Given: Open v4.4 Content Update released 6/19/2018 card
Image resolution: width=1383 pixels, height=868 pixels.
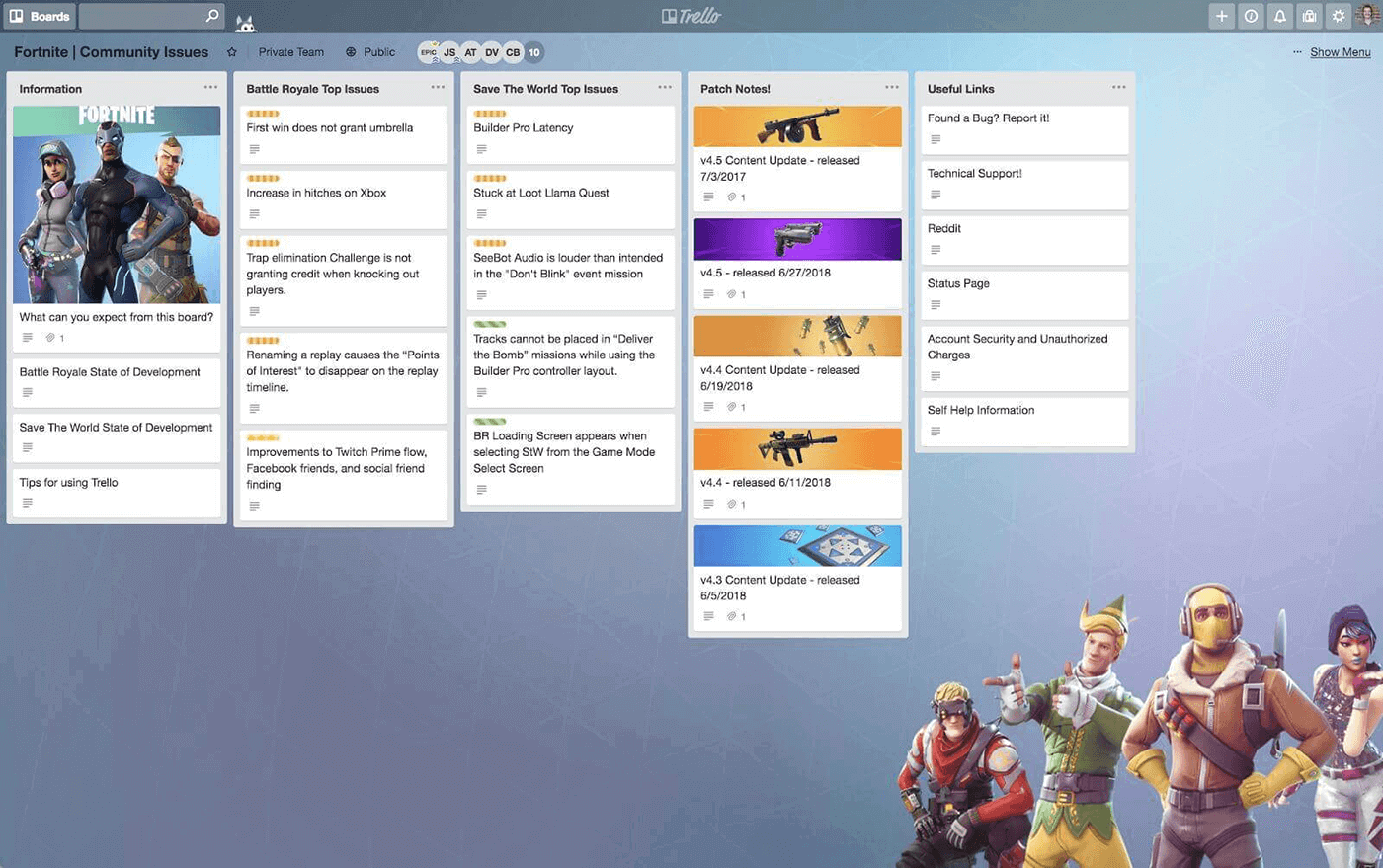Looking at the screenshot, I should 798,368.
